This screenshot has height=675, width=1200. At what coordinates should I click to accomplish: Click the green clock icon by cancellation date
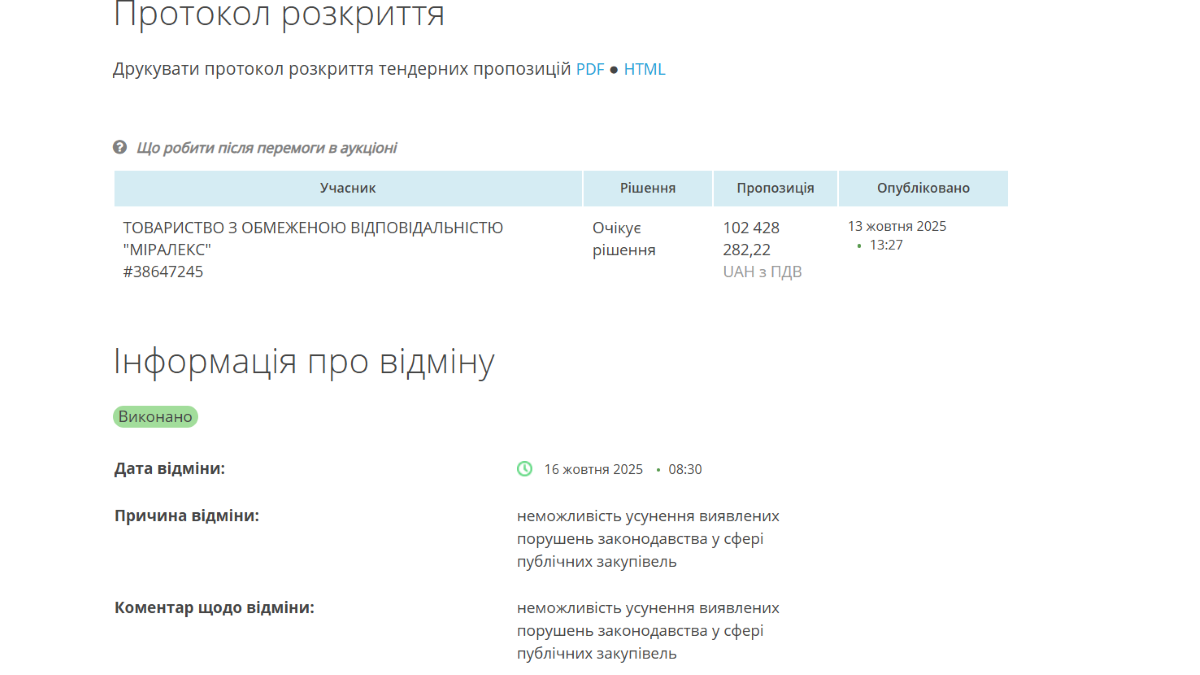pyautogui.click(x=524, y=469)
